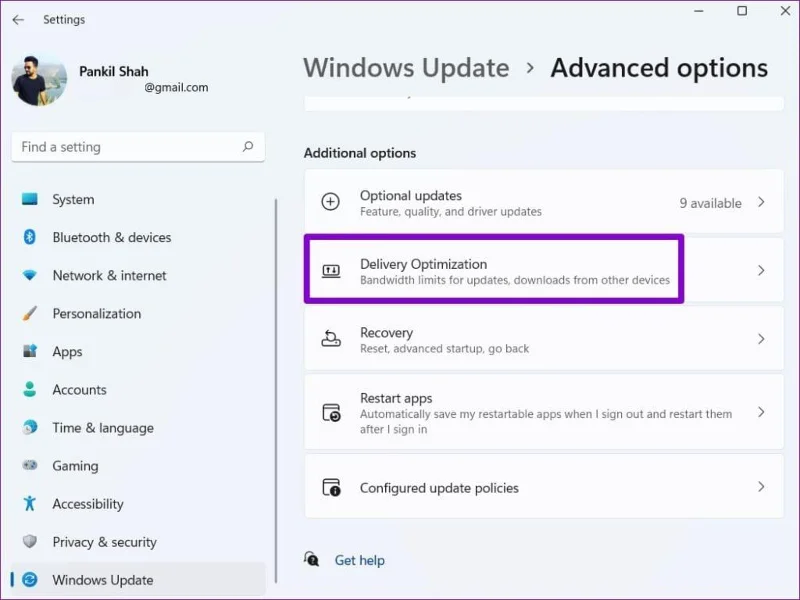Open Restart apps title

tap(396, 398)
